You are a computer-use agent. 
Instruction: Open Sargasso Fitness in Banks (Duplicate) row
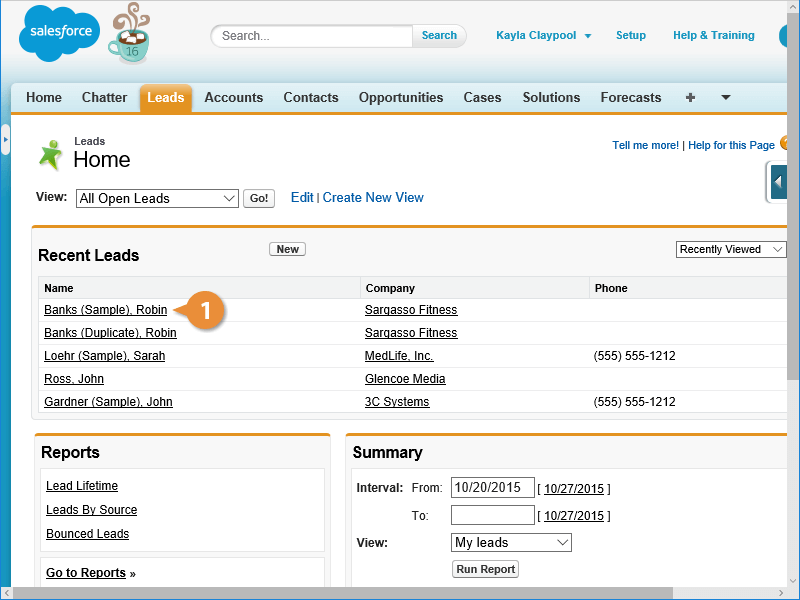(x=411, y=333)
